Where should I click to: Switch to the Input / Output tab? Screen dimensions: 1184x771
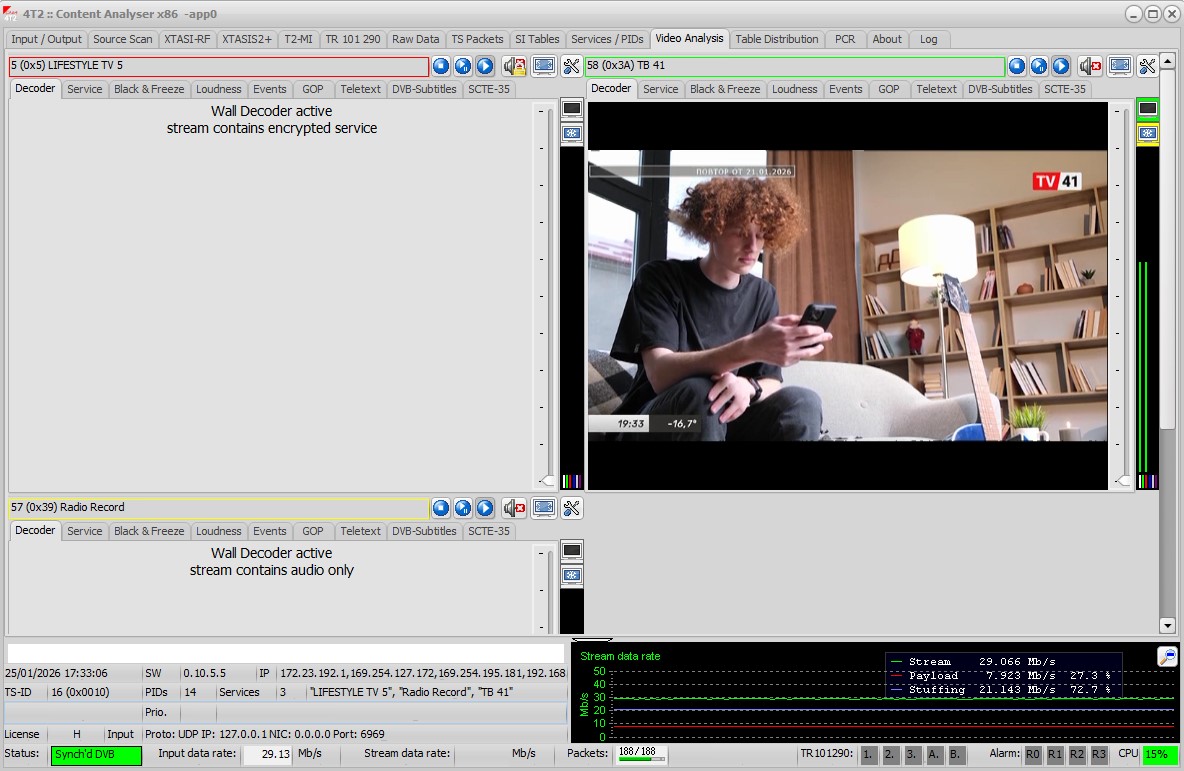[46, 39]
